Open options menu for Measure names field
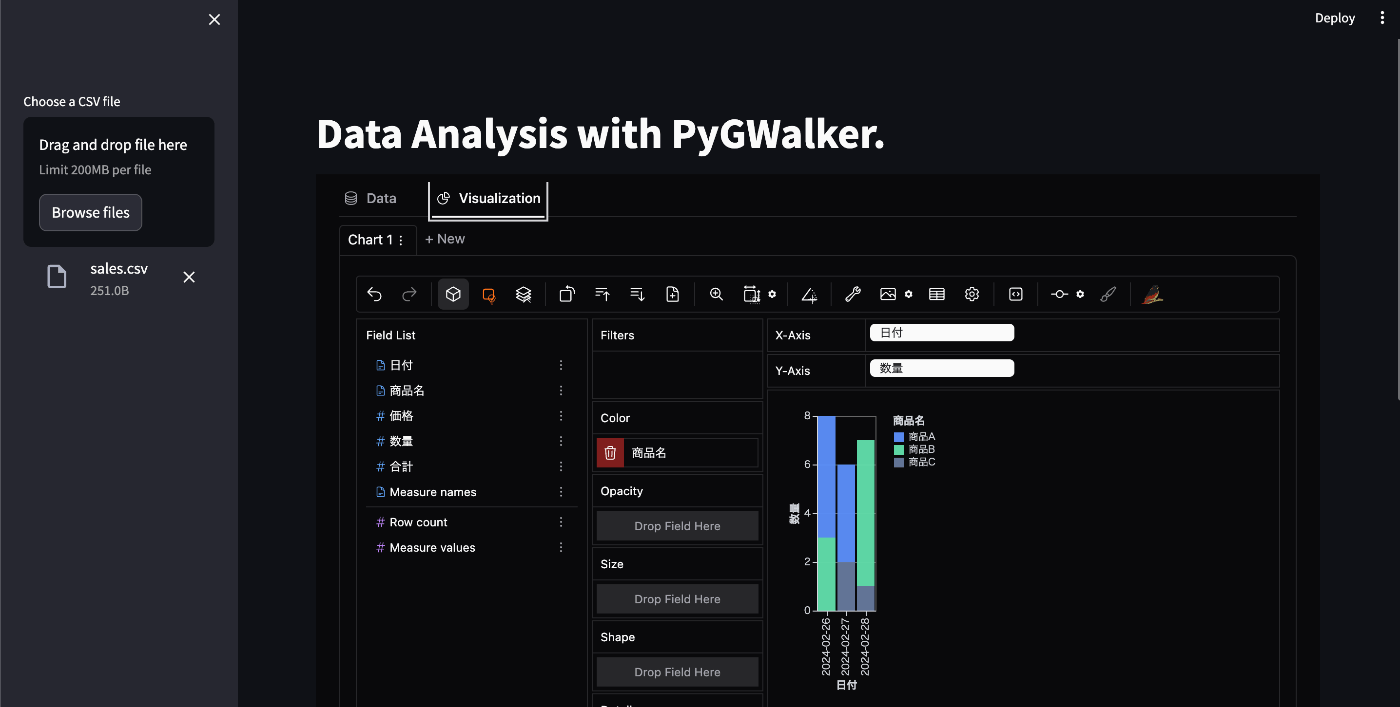Screen dimensions: 1400x707 561,492
